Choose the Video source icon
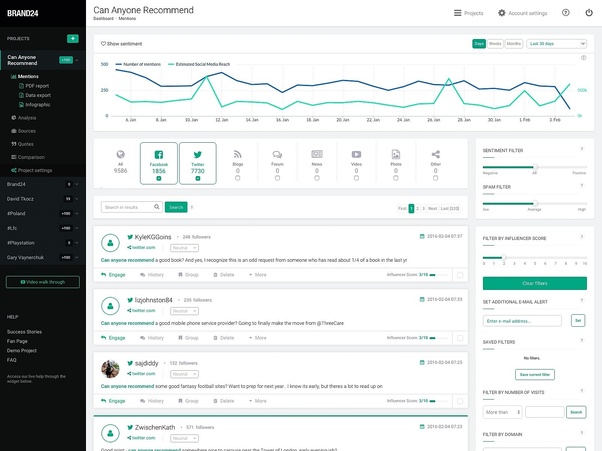602x451 pixels. [356, 153]
